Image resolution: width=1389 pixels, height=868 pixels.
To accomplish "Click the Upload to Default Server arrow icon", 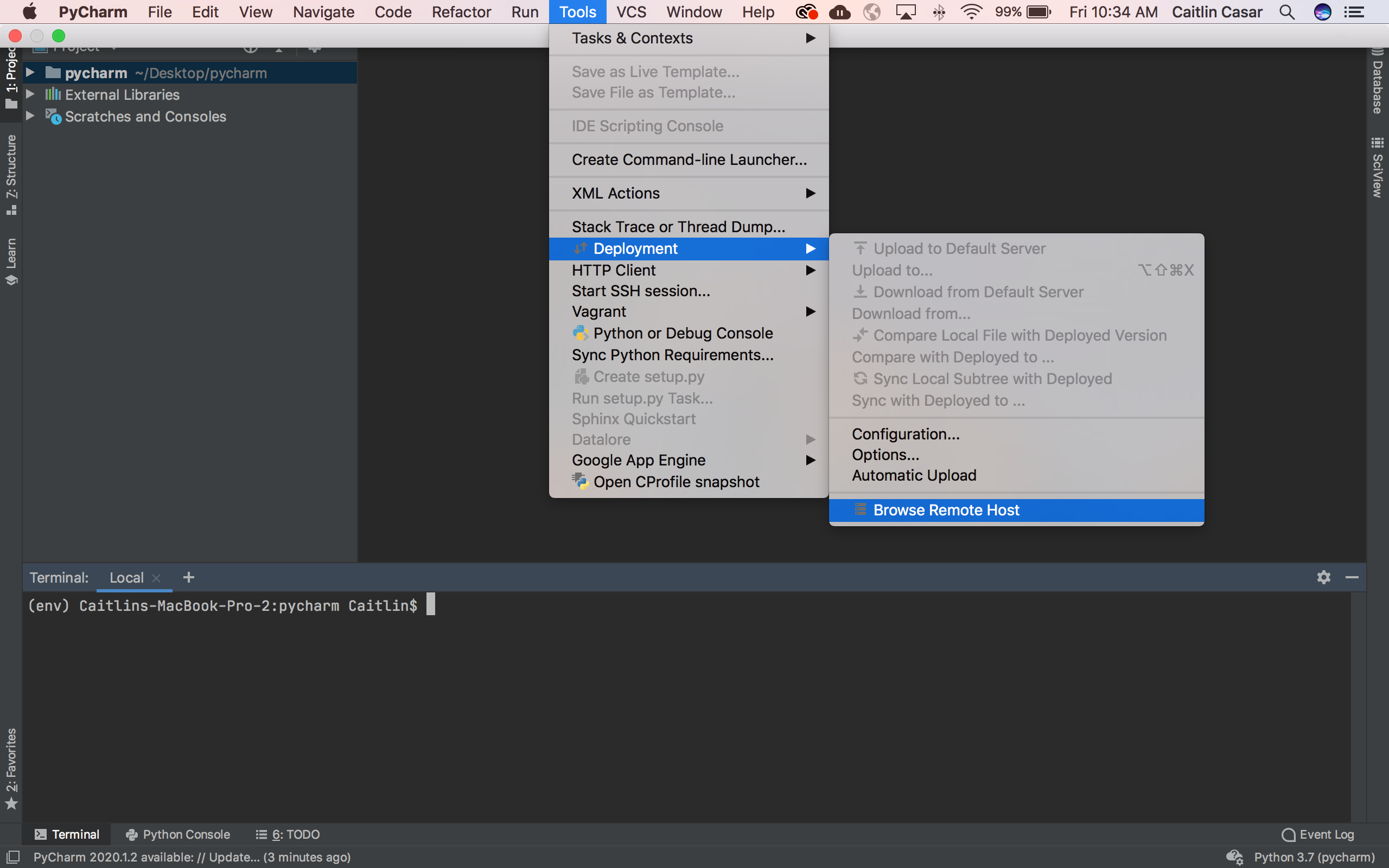I will click(x=860, y=248).
